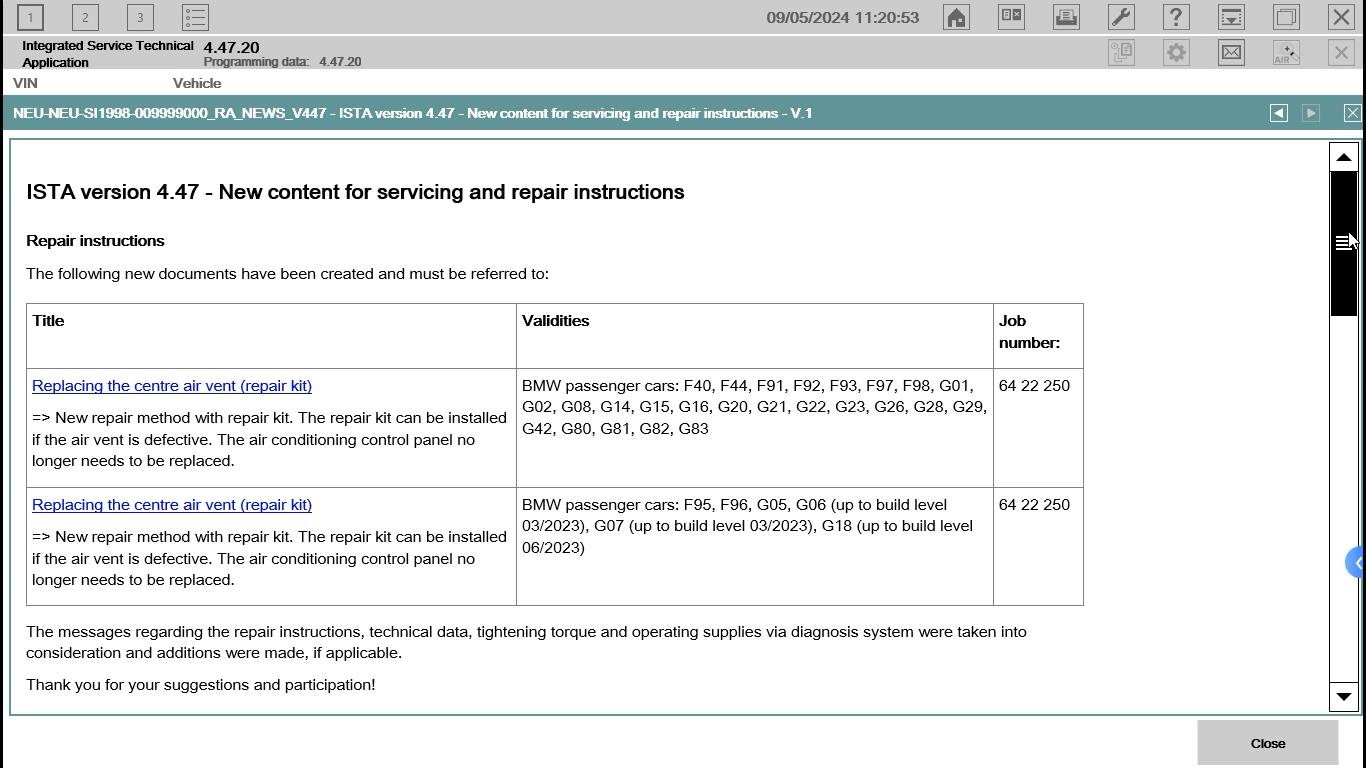Click the scrollbar down arrow
This screenshot has width=1366, height=768.
tap(1343, 697)
